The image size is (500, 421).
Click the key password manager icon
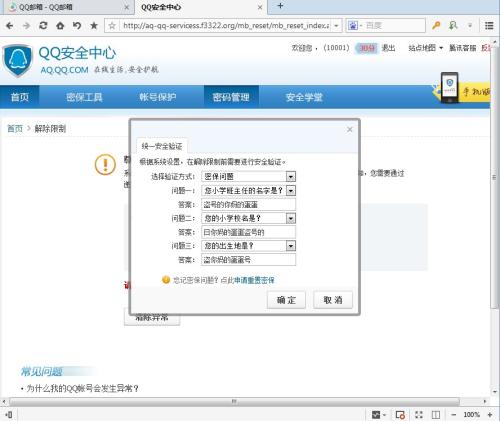click(x=436, y=25)
